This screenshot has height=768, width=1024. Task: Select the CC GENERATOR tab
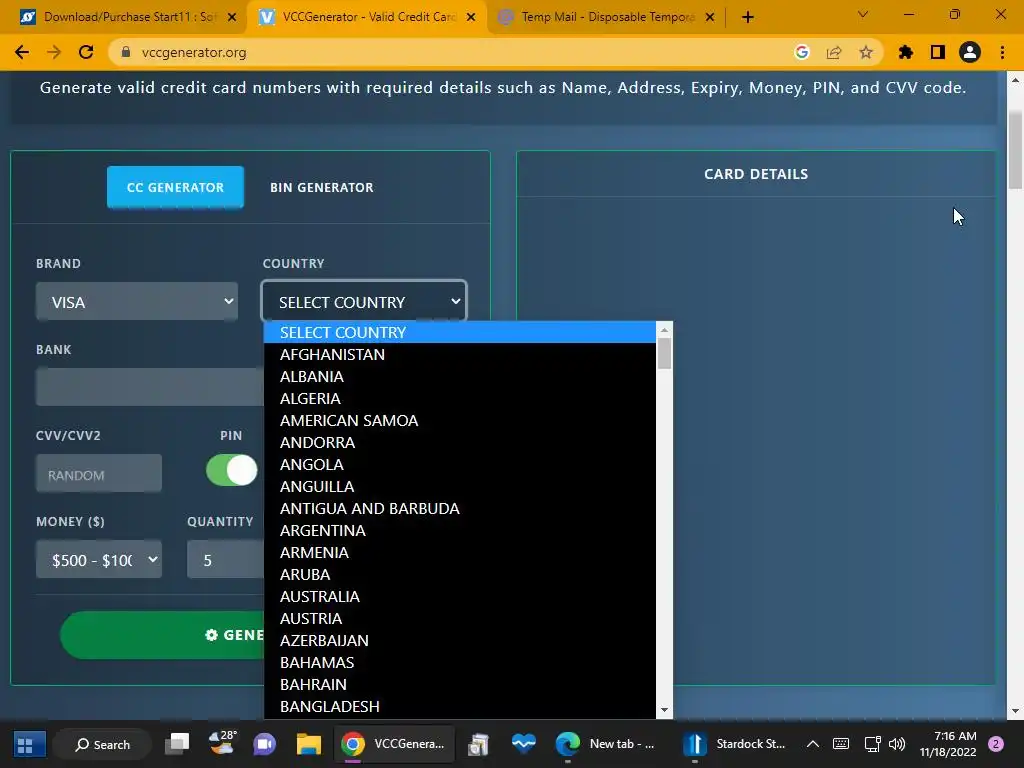point(175,187)
